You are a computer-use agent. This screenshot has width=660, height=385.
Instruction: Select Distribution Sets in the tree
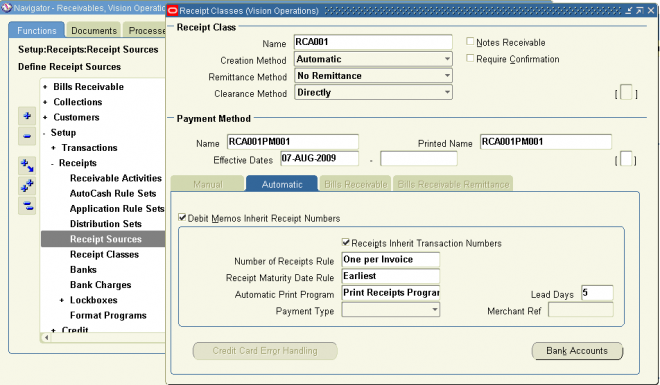point(106,224)
